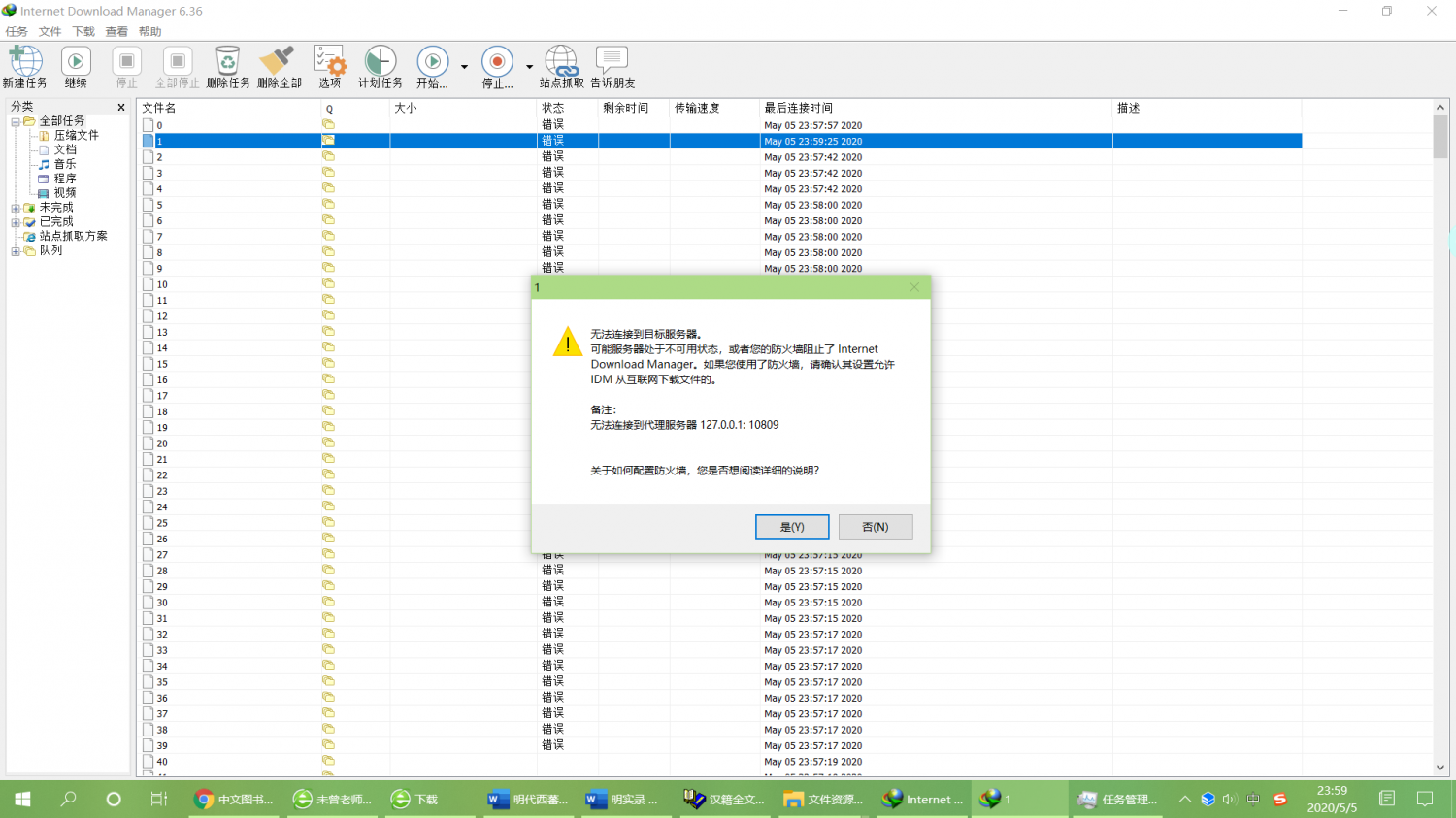
Task: Click the 新建任务 toolbar icon
Action: (25, 66)
